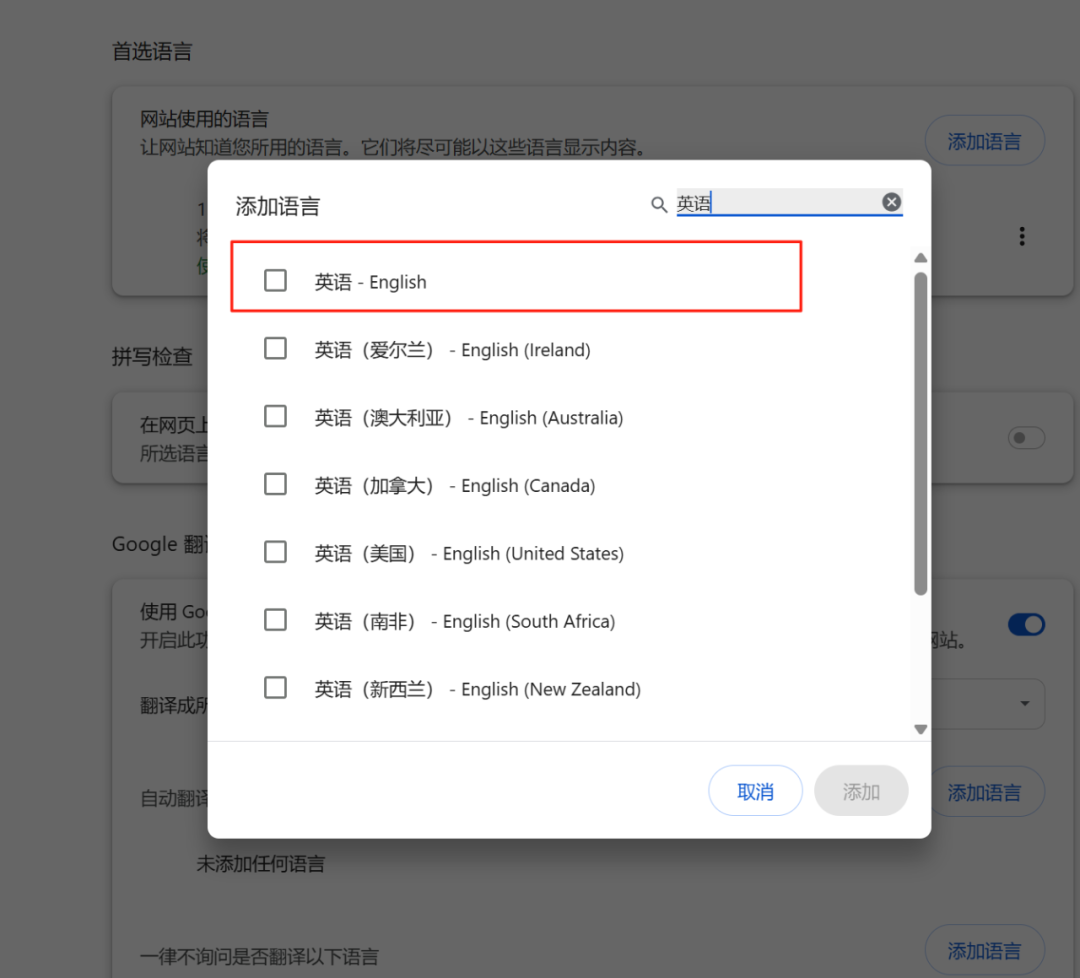Select English (Ireland) checkbox
Image resolution: width=1080 pixels, height=978 pixels.
pyautogui.click(x=275, y=348)
